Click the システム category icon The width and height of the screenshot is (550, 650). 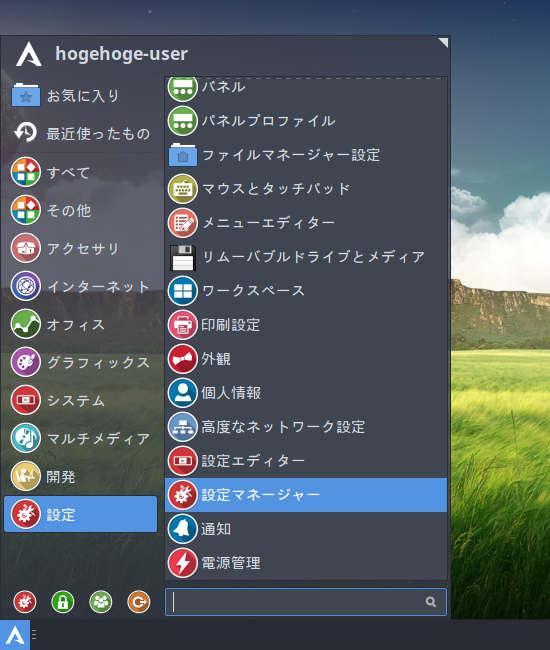pyautogui.click(x=26, y=400)
